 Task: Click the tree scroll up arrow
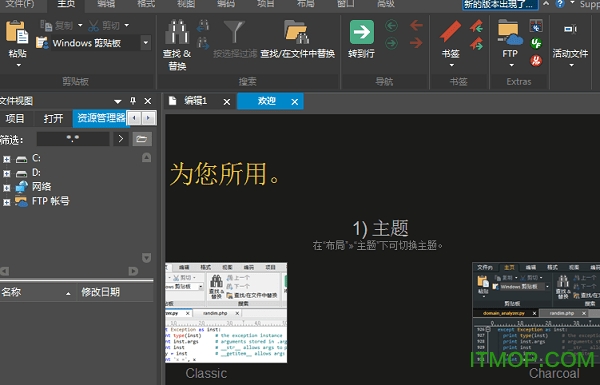coord(146,157)
